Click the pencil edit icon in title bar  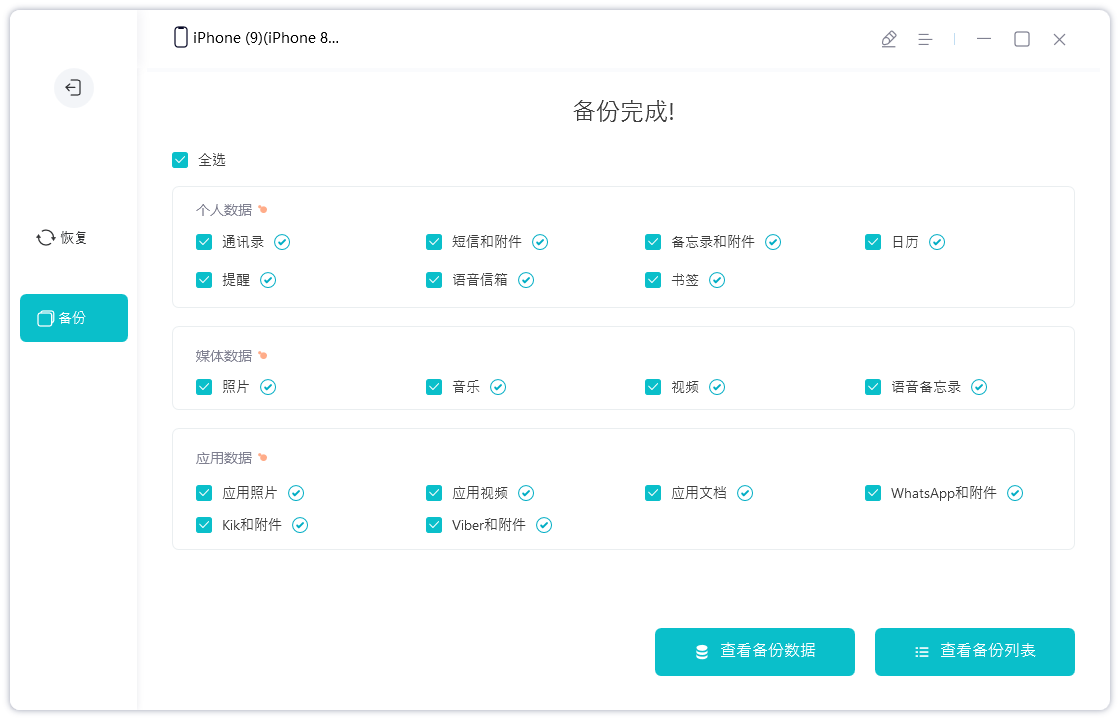click(889, 39)
